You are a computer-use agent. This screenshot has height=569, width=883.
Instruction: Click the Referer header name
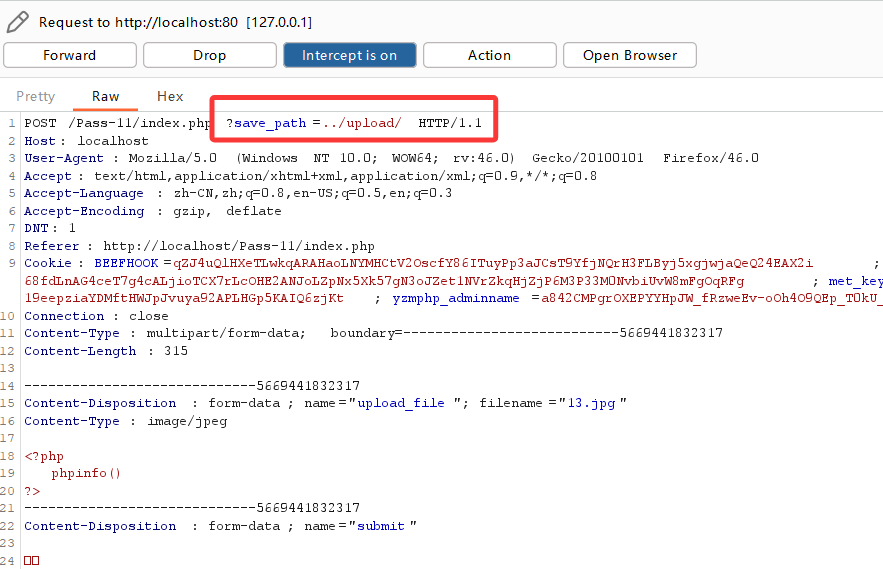coord(52,246)
